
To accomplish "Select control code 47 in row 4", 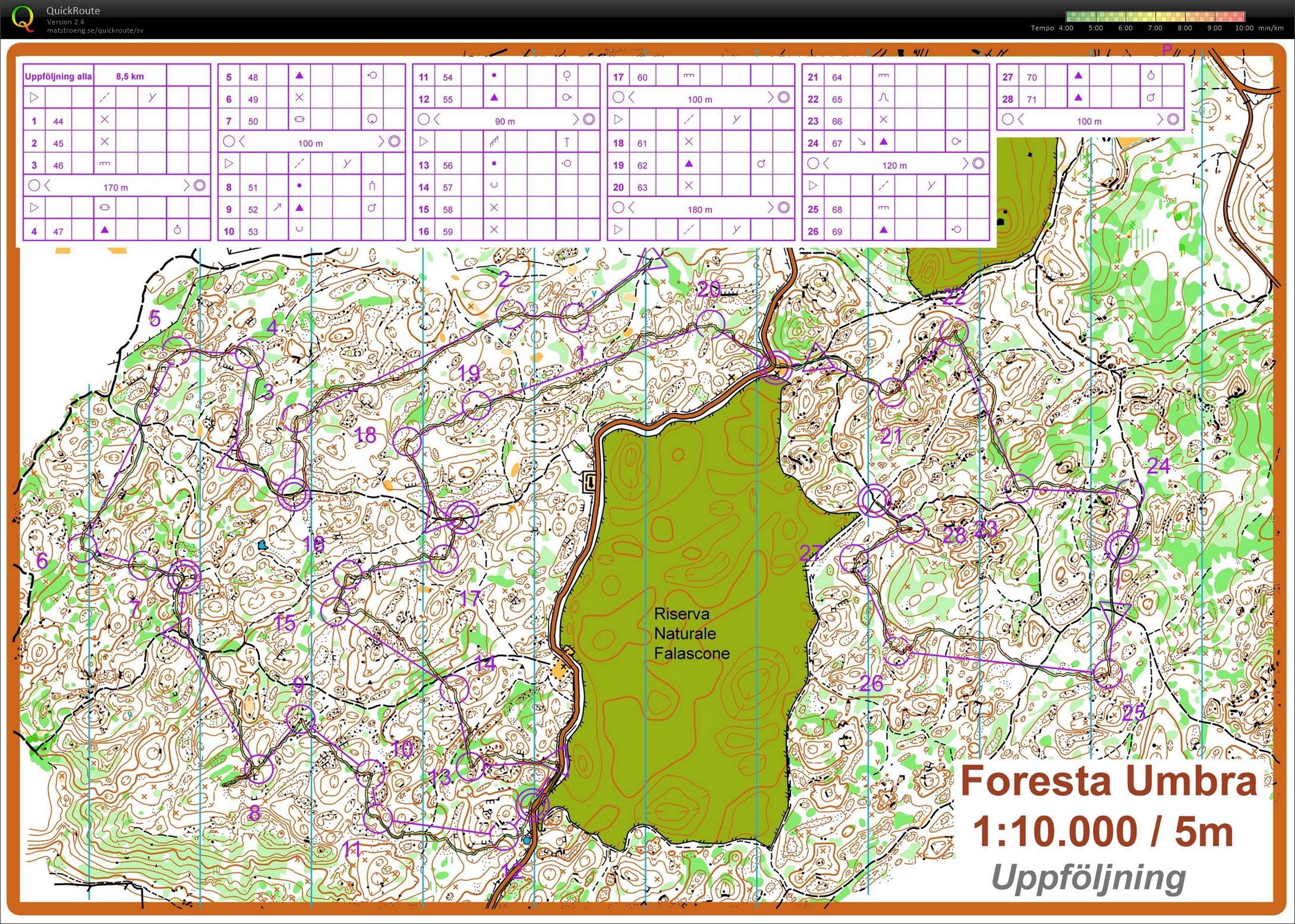I will tap(58, 231).
